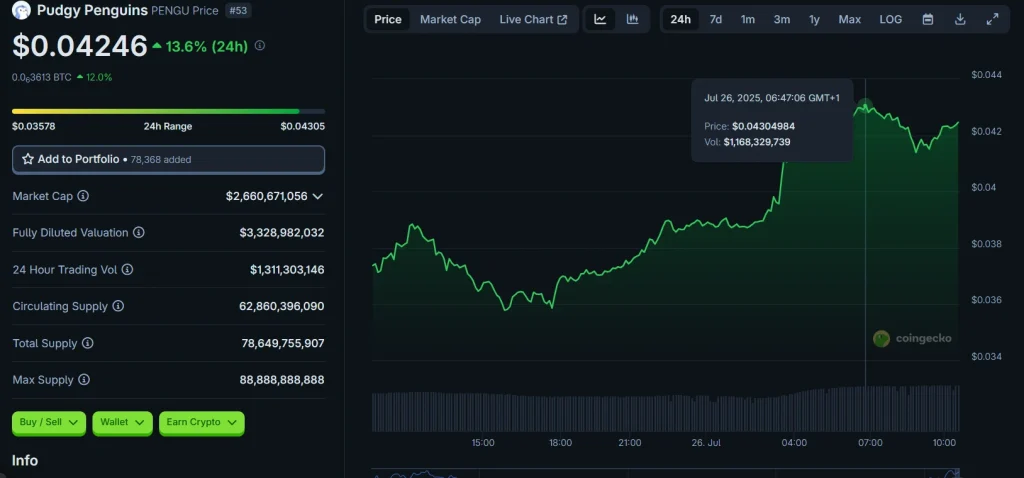Click the $2,660,671,056 market cap value
Screen dimensions: 1024x478
click(x=266, y=196)
